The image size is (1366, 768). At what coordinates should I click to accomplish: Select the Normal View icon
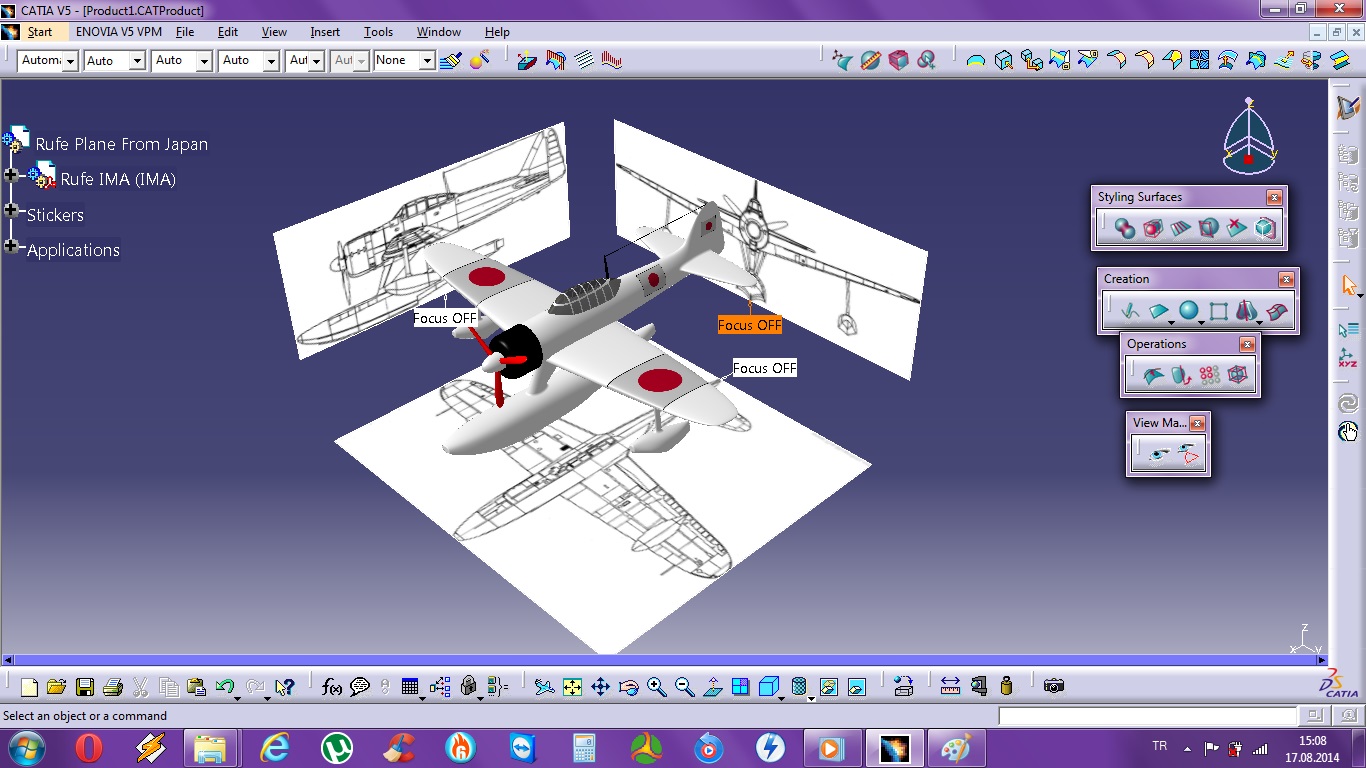tap(712, 687)
